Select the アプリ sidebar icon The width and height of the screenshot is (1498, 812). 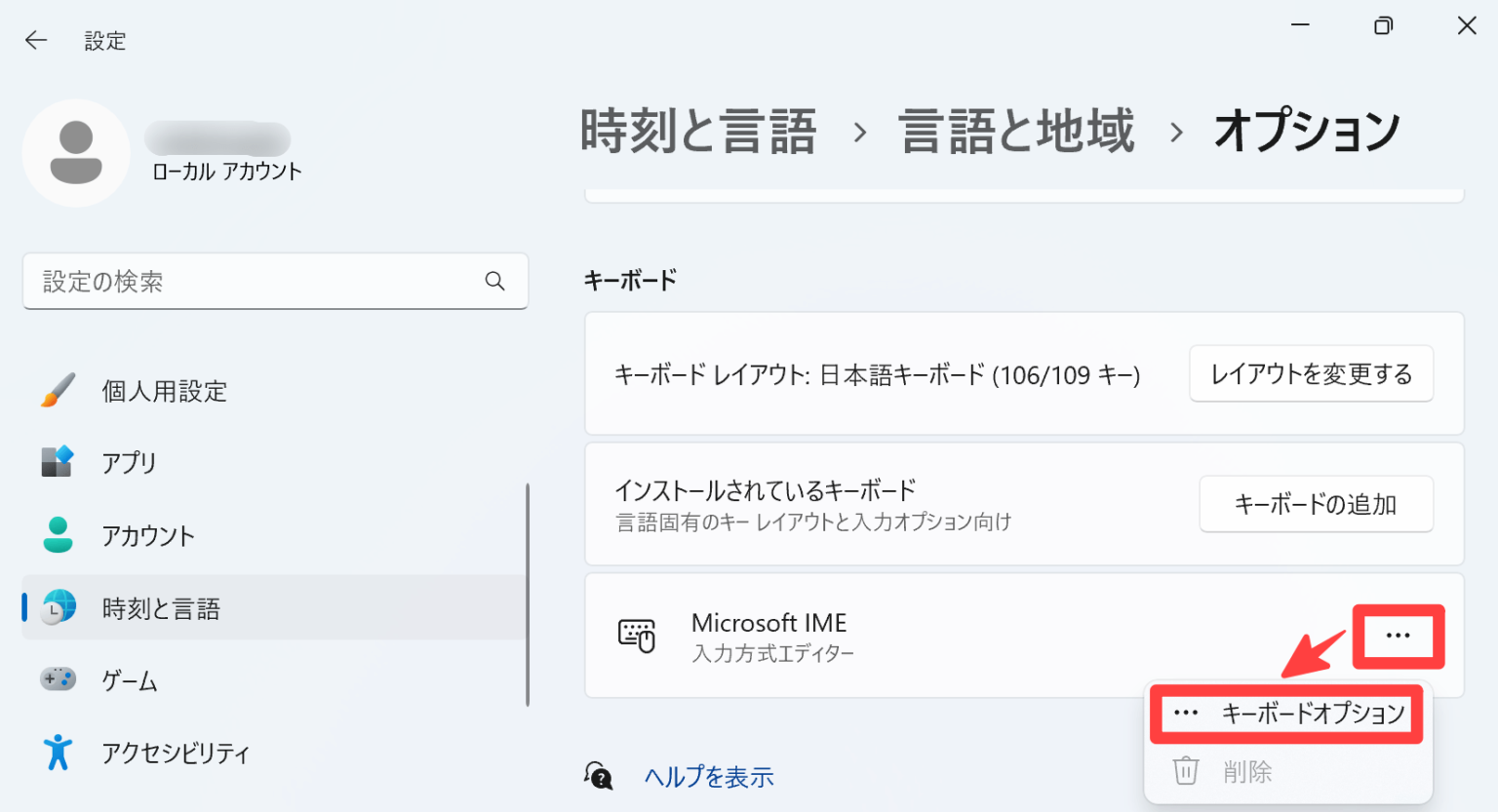(57, 463)
